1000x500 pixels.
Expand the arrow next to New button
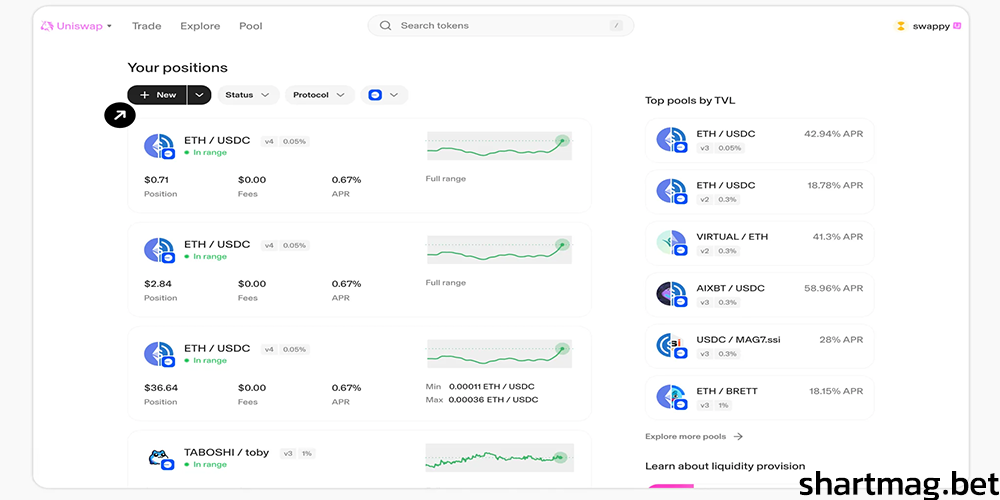click(199, 95)
